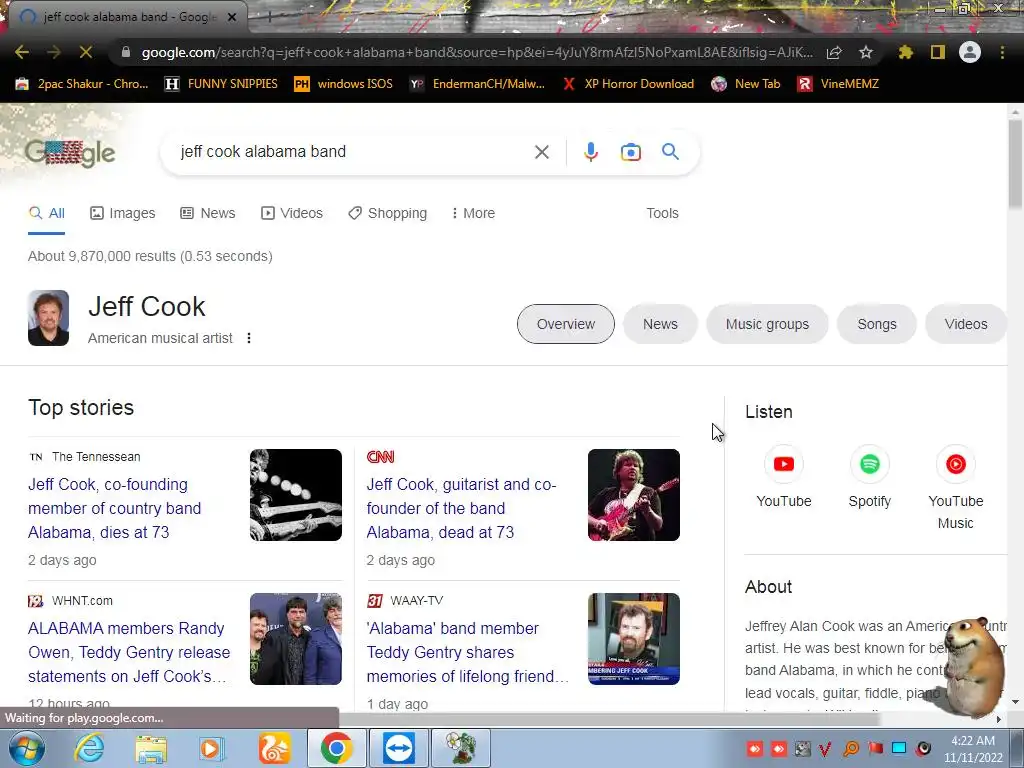Open the windows ISOS bookmark
Screen dimensions: 1024x768
tap(344, 84)
